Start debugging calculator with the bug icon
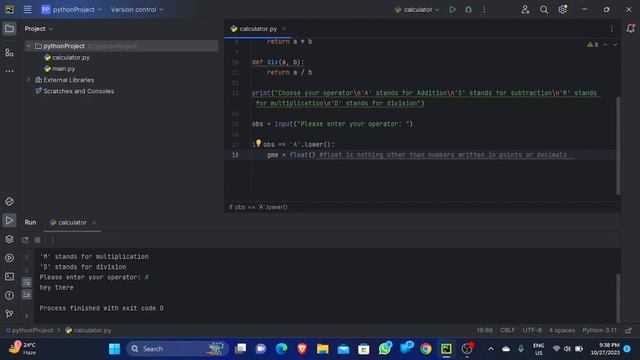Viewport: 640px width, 360px height. tap(469, 9)
